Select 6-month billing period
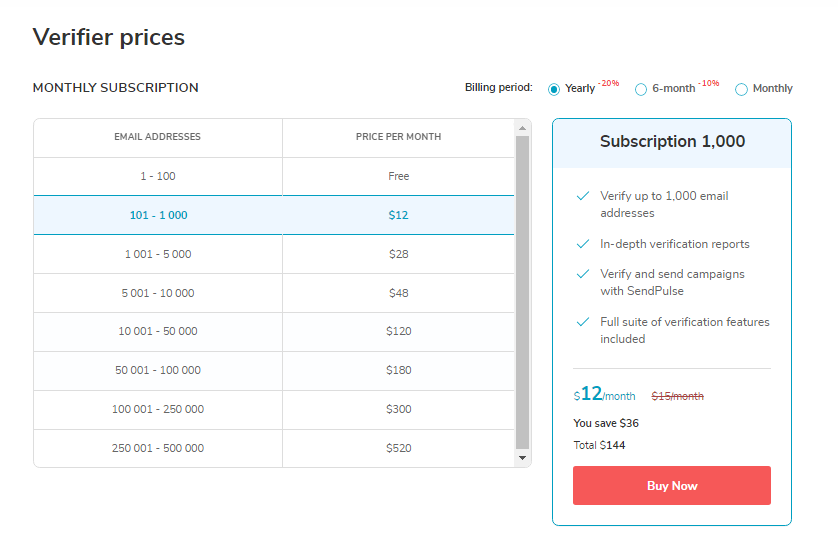This screenshot has width=838, height=549. [x=641, y=89]
